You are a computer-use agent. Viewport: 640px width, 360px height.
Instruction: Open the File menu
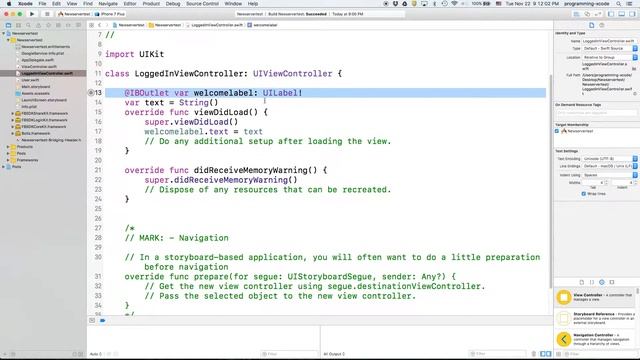click(x=42, y=4)
